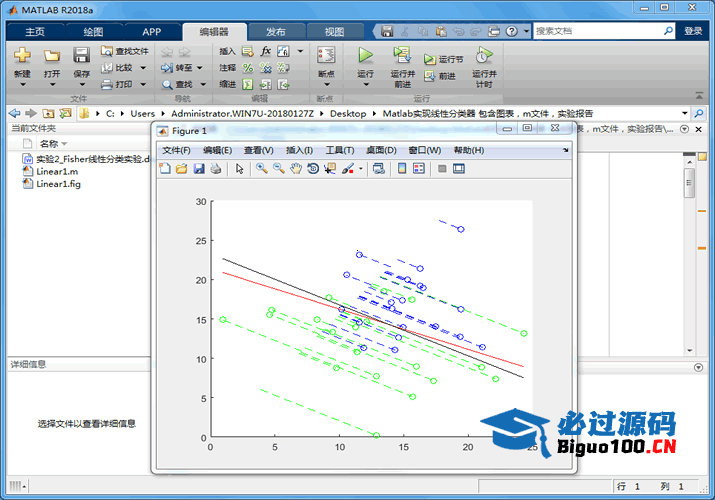
Task: Expand the 运行 dropdown arrow
Action: tap(365, 85)
